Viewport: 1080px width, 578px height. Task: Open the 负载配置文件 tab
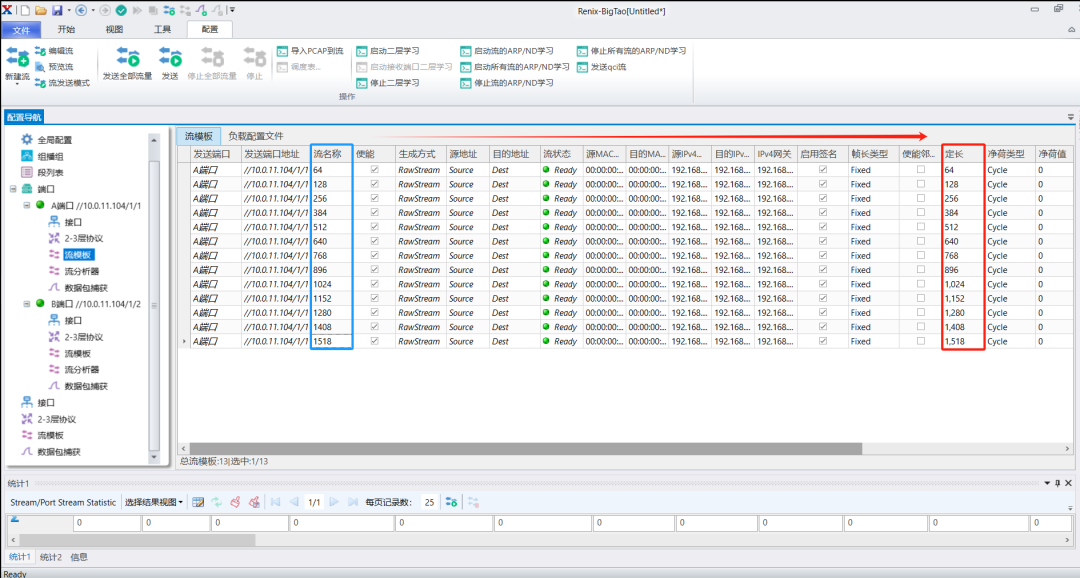255,136
